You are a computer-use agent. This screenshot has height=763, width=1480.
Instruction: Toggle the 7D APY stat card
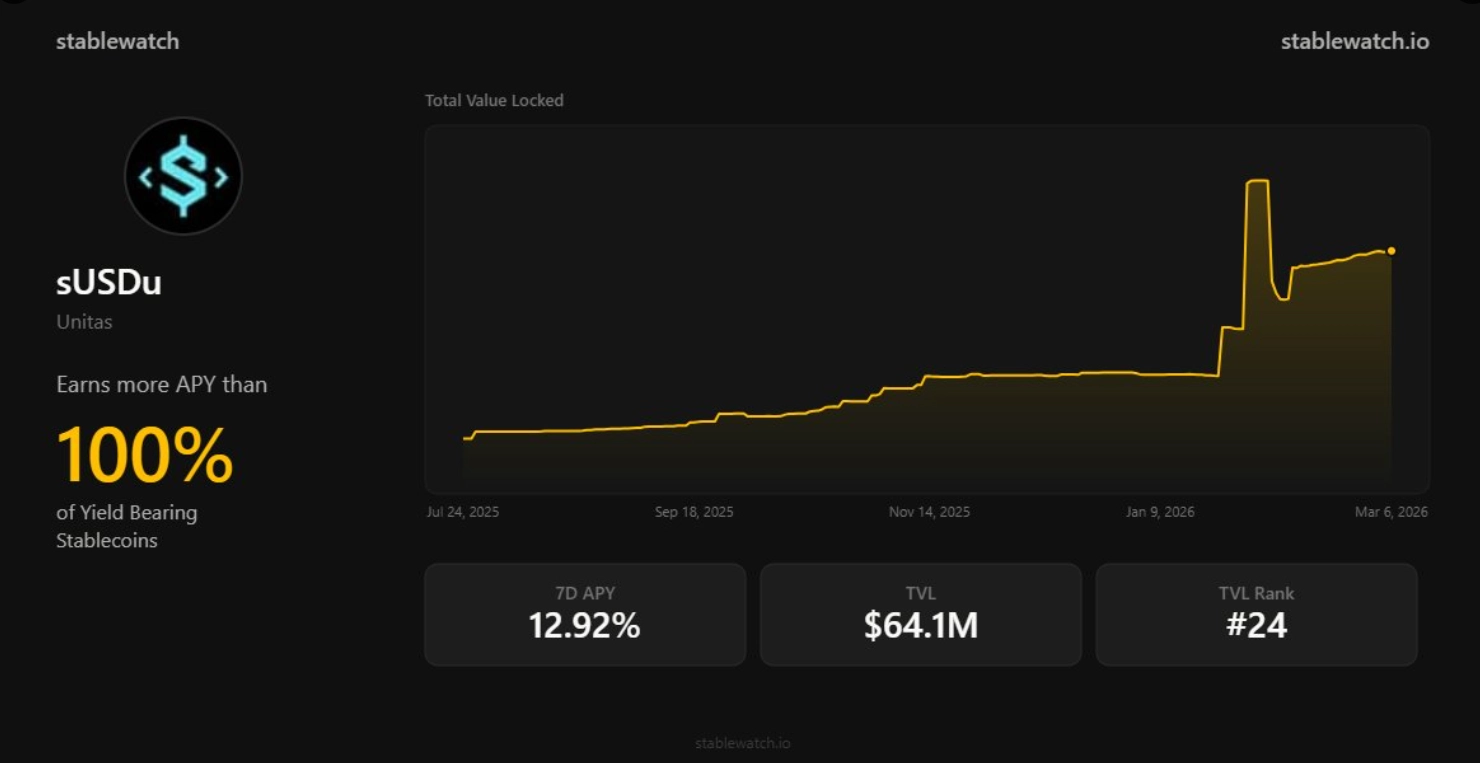pyautogui.click(x=585, y=614)
